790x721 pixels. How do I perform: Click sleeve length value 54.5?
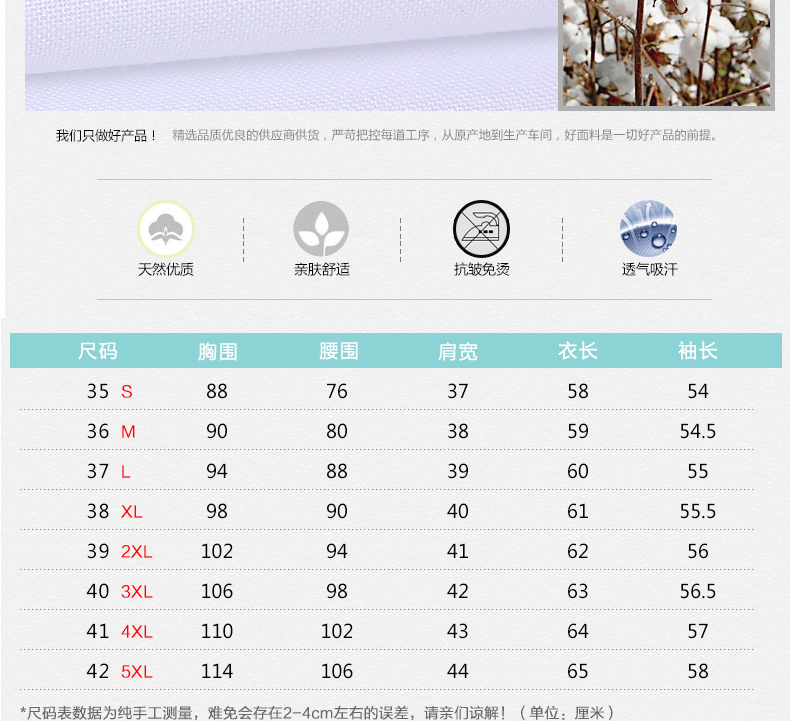point(698,432)
